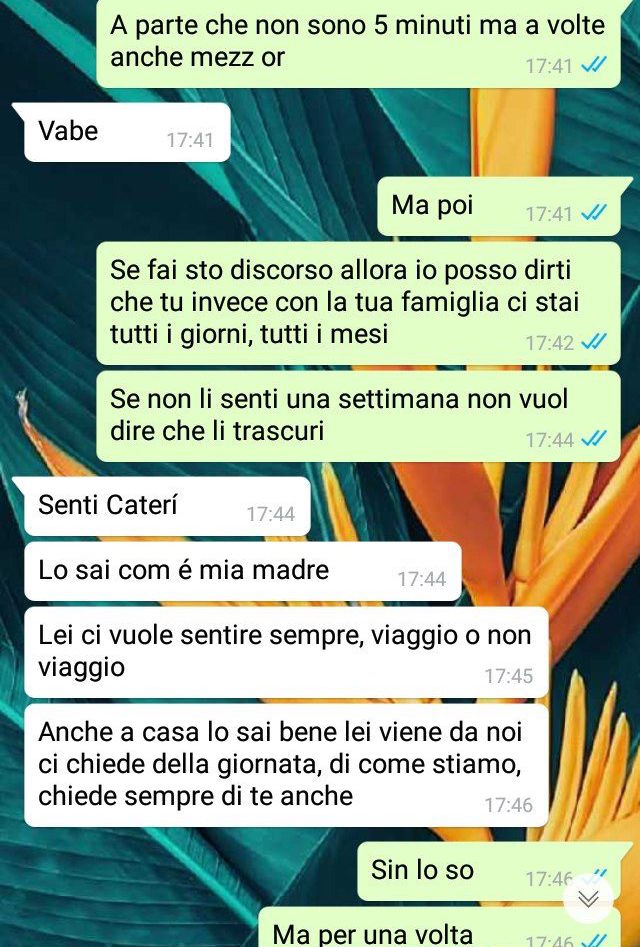The width and height of the screenshot is (640, 947).
Task: Select the 'Anche a casa lo sai bene' message
Action: pyautogui.click(x=286, y=765)
